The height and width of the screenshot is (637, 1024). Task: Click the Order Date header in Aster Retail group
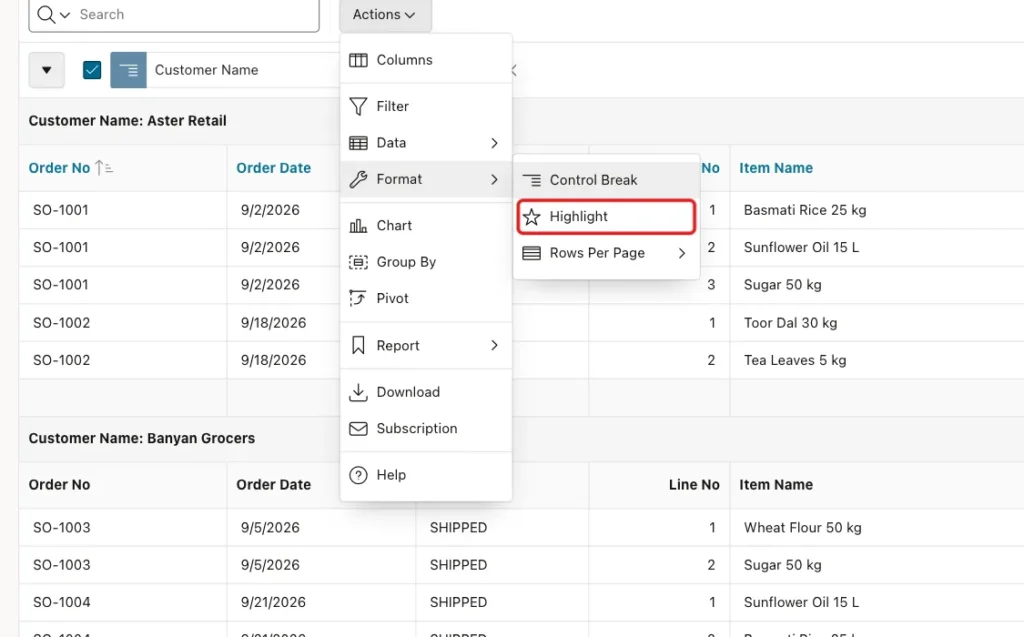[274, 168]
